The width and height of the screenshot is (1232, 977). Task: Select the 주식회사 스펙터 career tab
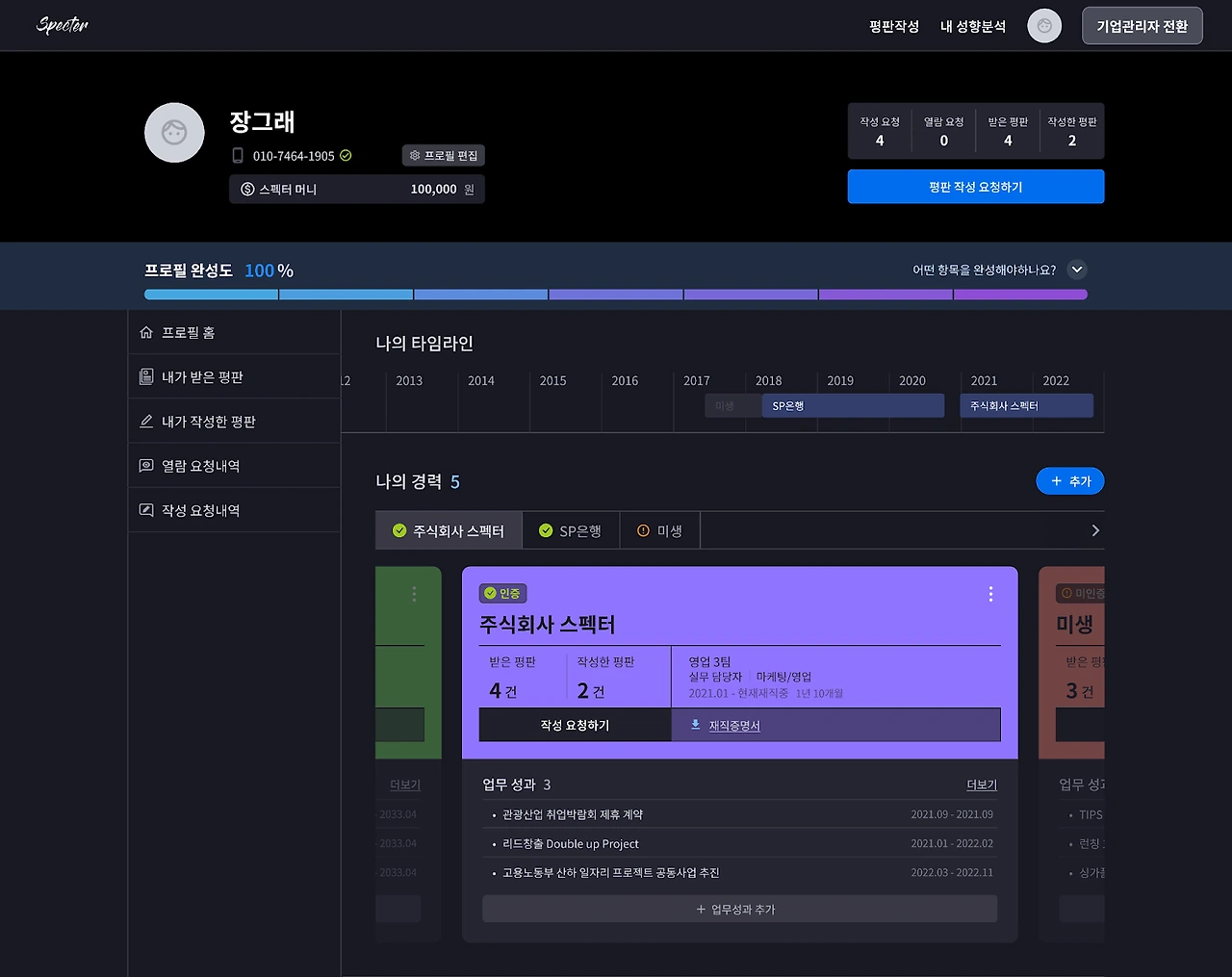449,531
